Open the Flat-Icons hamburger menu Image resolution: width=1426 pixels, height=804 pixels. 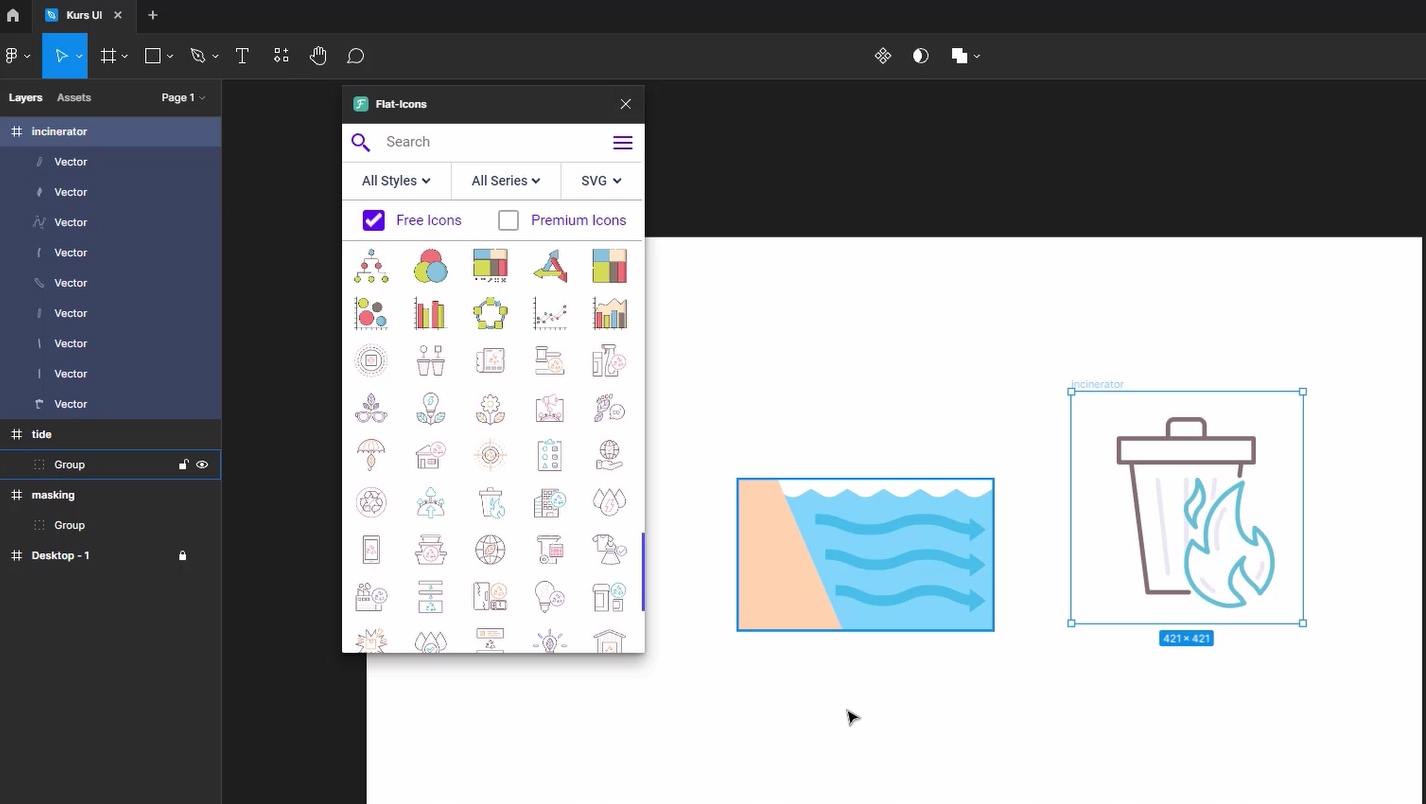(x=622, y=143)
